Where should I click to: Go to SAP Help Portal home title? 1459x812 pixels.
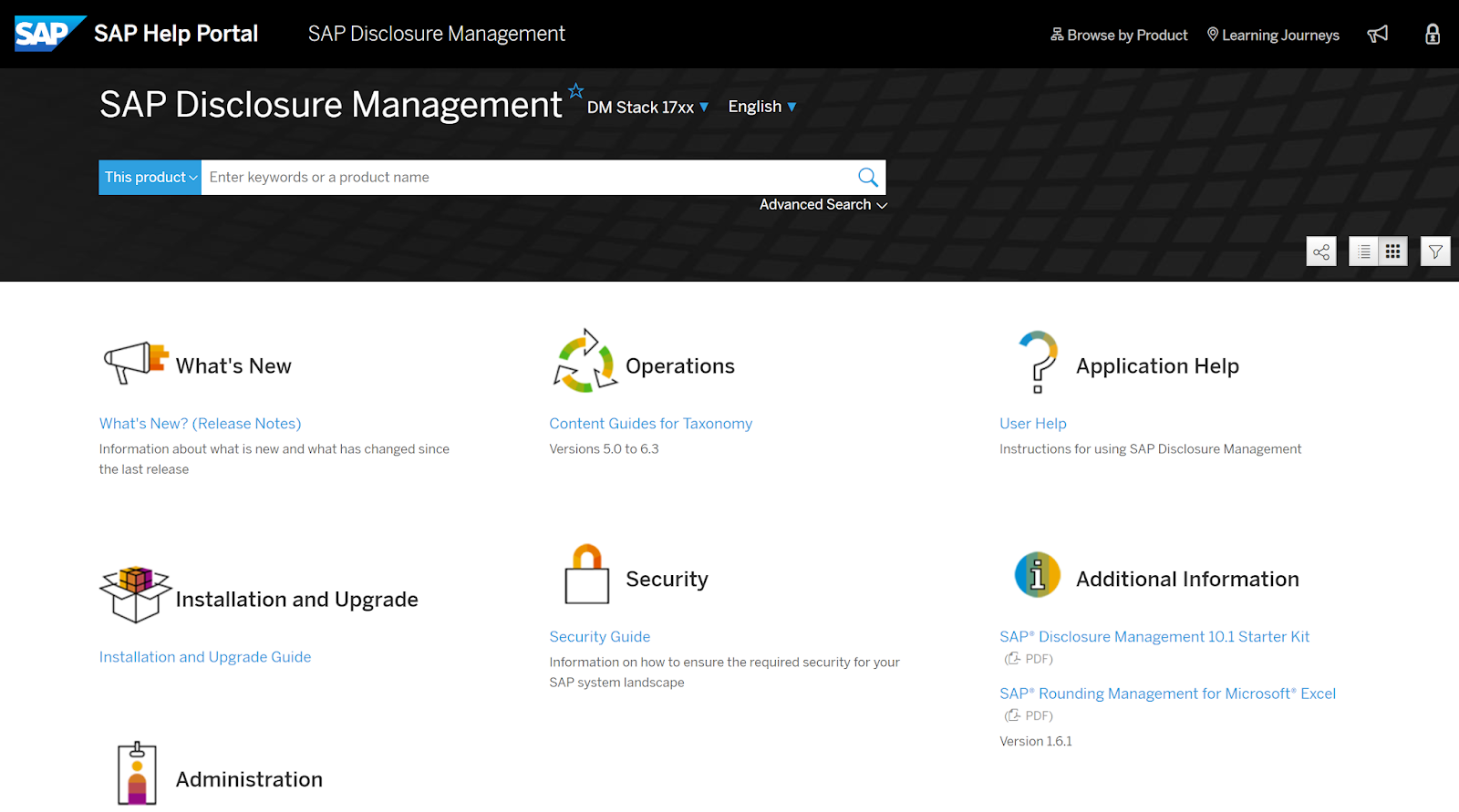(176, 34)
